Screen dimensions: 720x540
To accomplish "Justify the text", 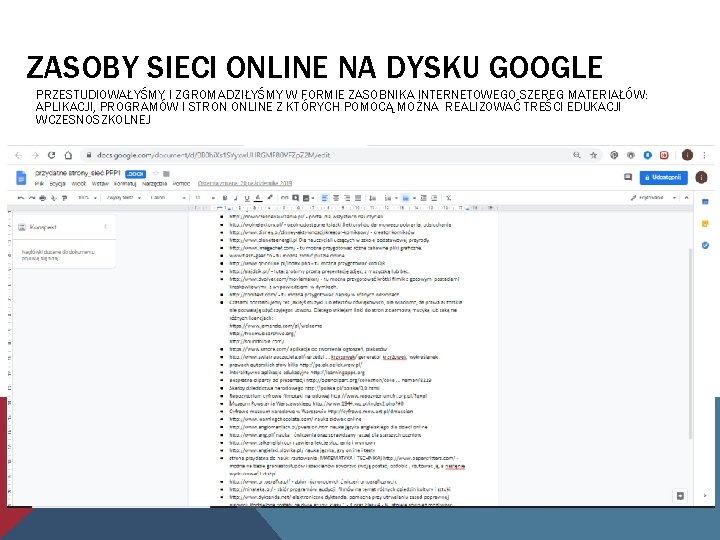I will click(x=358, y=198).
